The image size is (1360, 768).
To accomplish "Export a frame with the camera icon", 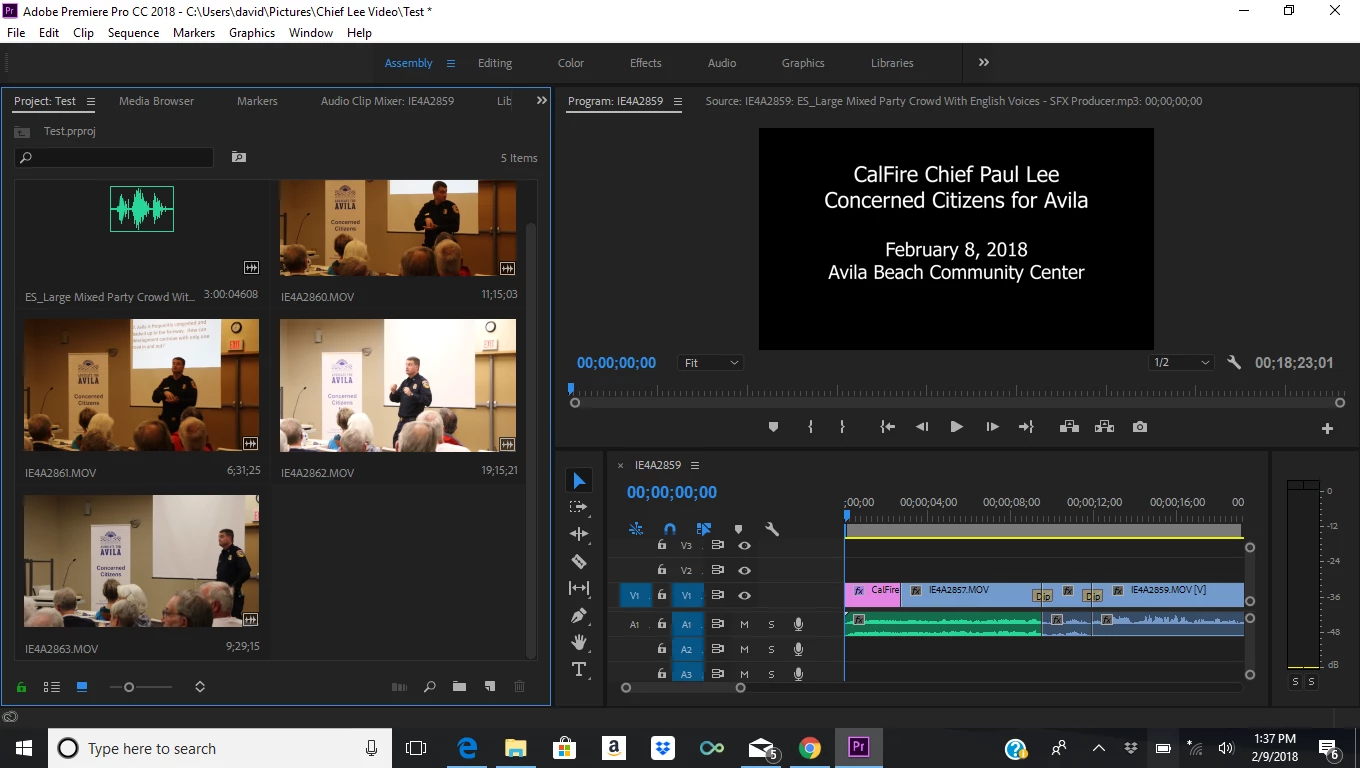I will 1140,427.
